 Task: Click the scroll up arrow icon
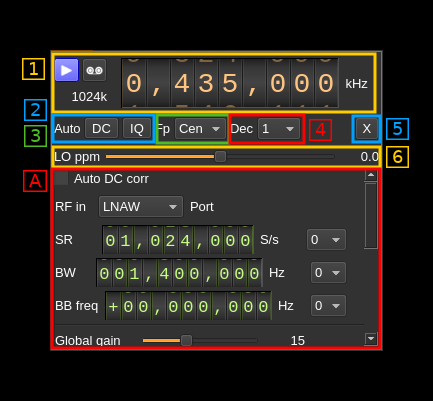371,175
